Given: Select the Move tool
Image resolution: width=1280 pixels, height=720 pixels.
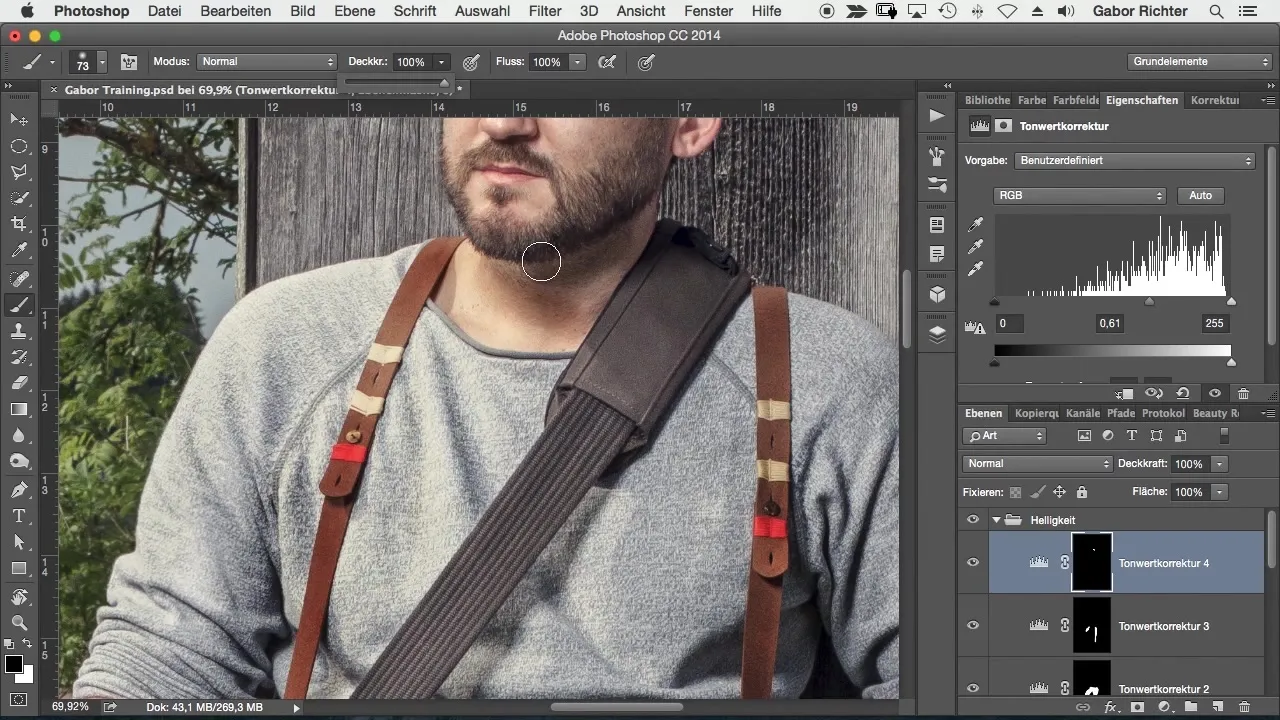Looking at the screenshot, I should pyautogui.click(x=18, y=120).
